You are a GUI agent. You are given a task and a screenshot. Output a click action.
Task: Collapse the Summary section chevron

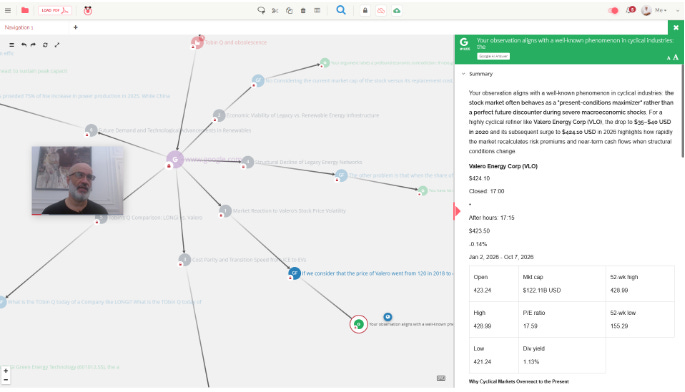(x=464, y=74)
